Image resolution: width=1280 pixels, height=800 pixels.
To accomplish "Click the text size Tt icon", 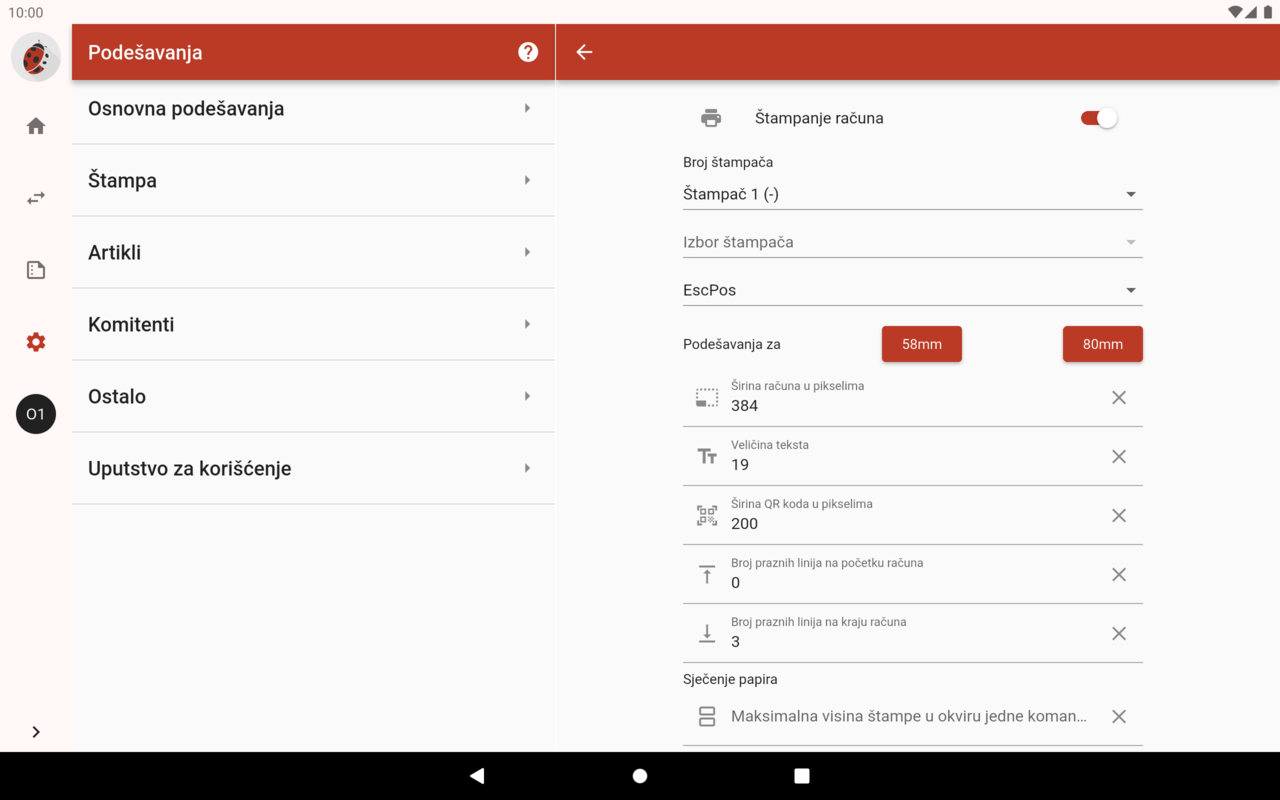I will point(707,457).
